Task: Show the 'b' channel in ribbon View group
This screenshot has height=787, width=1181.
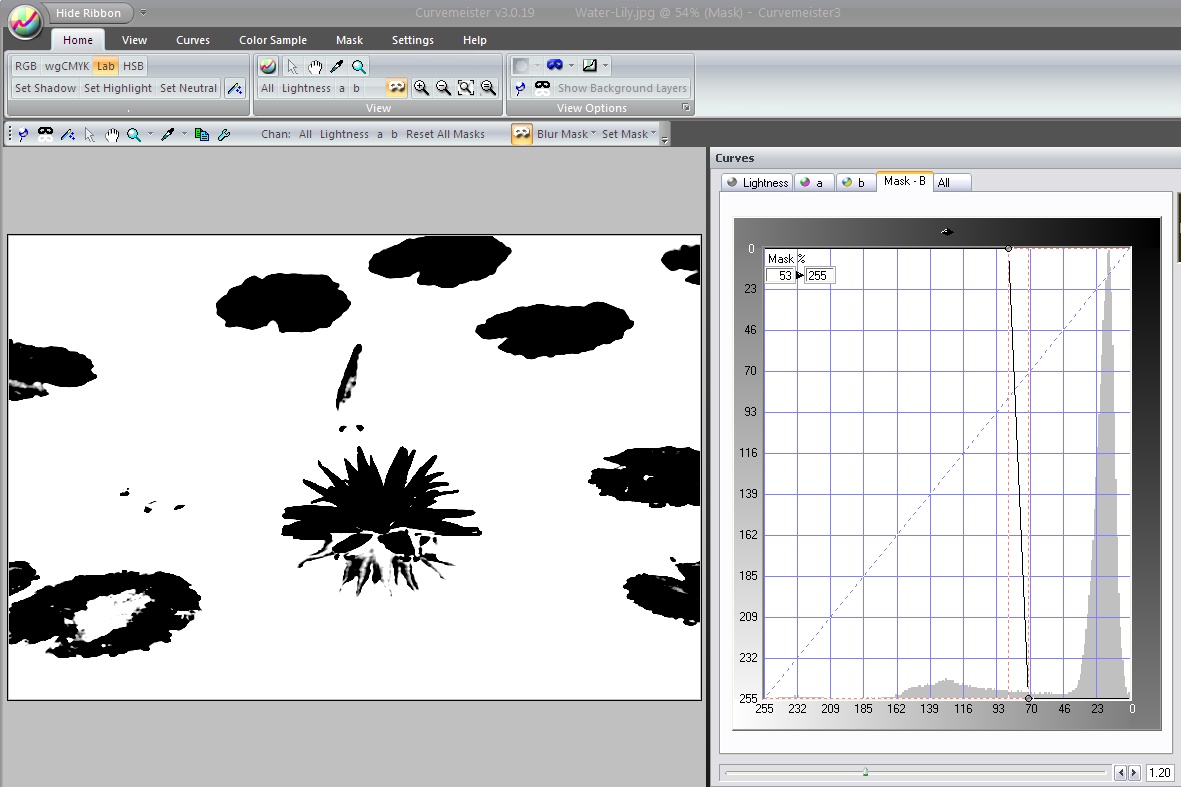Action: (x=356, y=88)
